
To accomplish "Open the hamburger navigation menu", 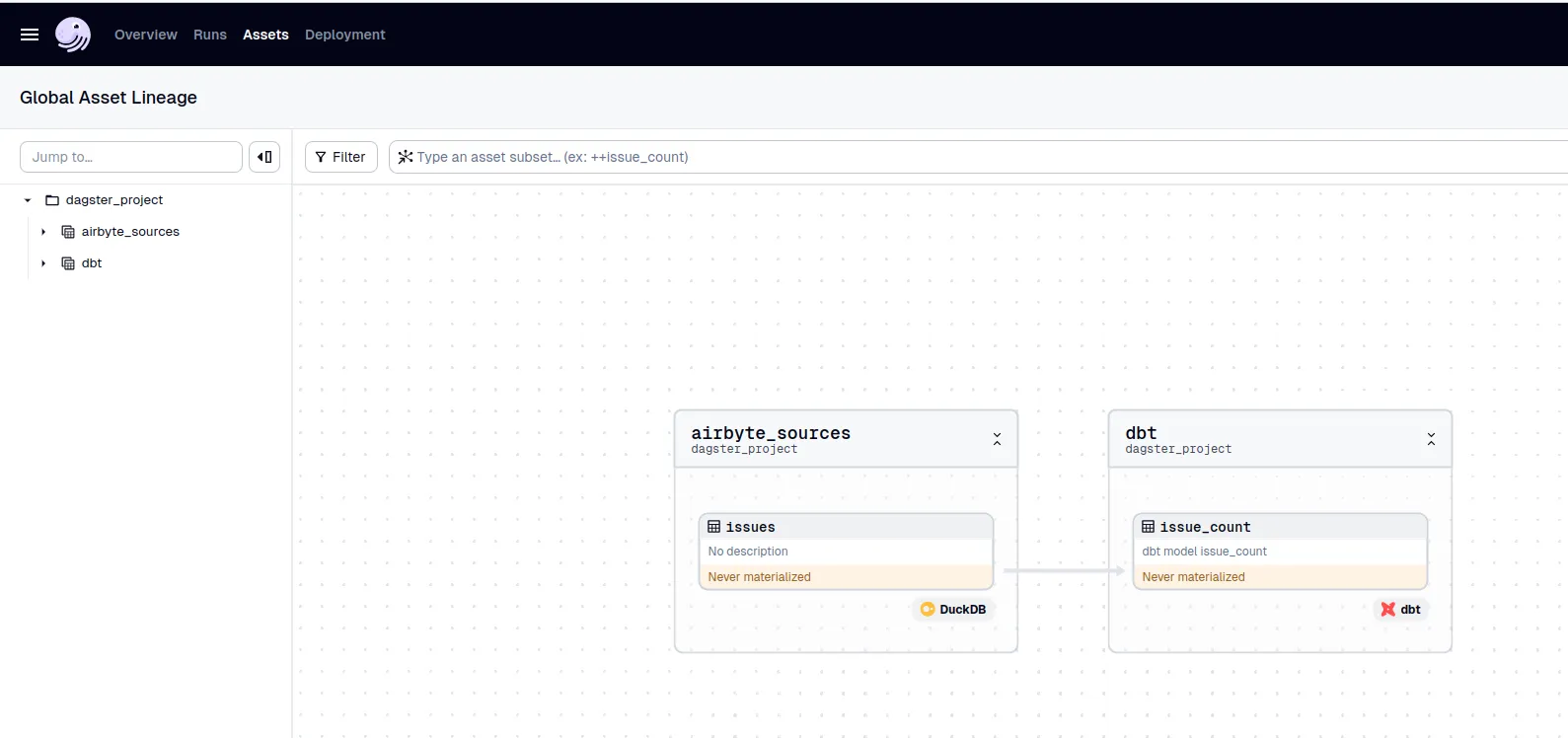I will 30,35.
